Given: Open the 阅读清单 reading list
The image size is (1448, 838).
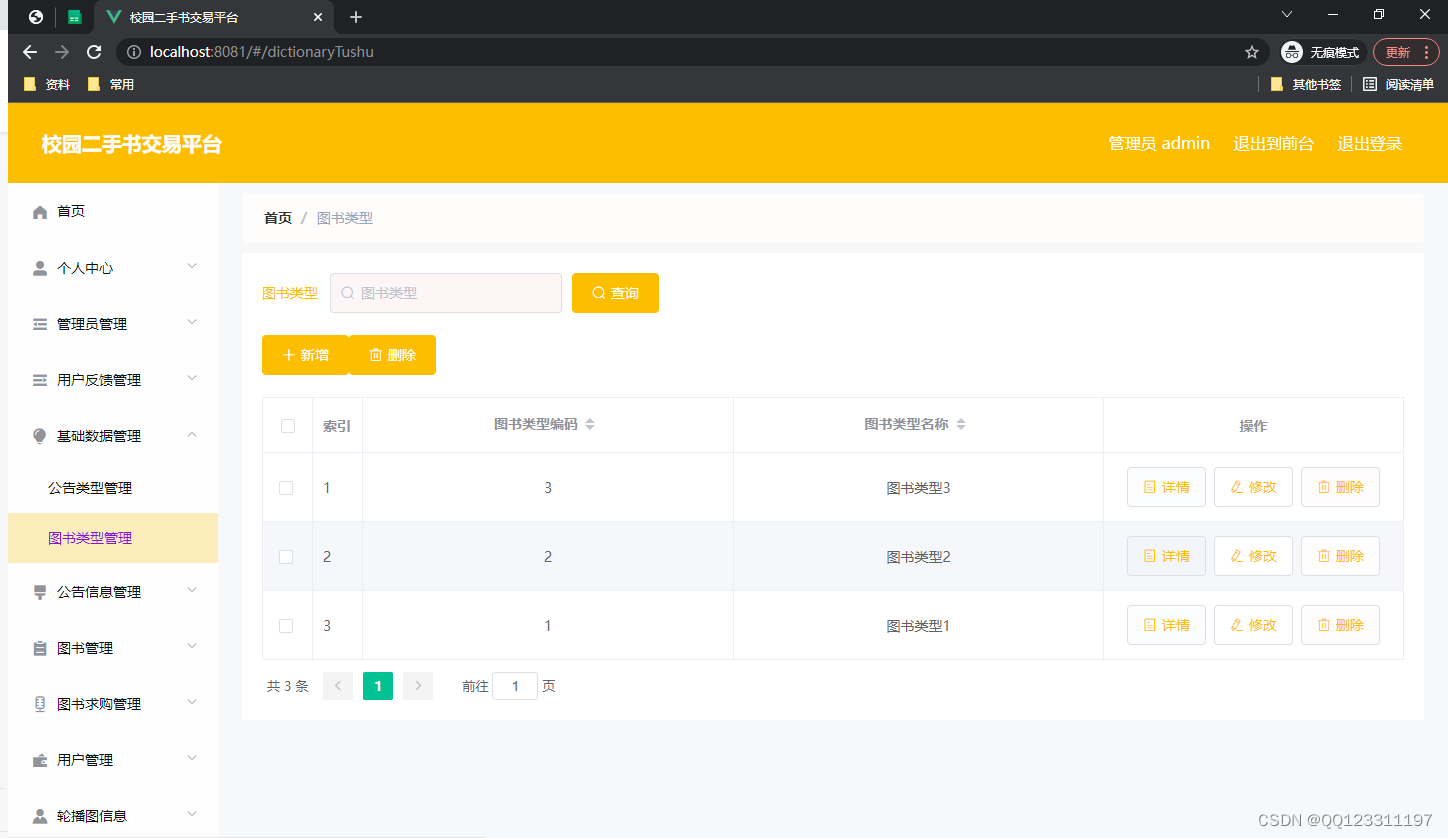Looking at the screenshot, I should pos(1398,85).
